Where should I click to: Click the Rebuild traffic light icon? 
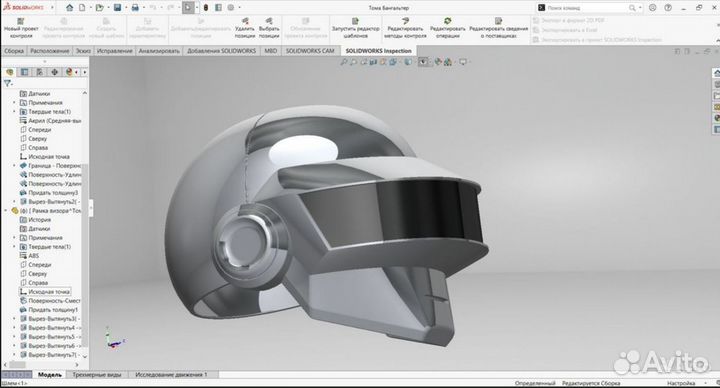click(206, 7)
